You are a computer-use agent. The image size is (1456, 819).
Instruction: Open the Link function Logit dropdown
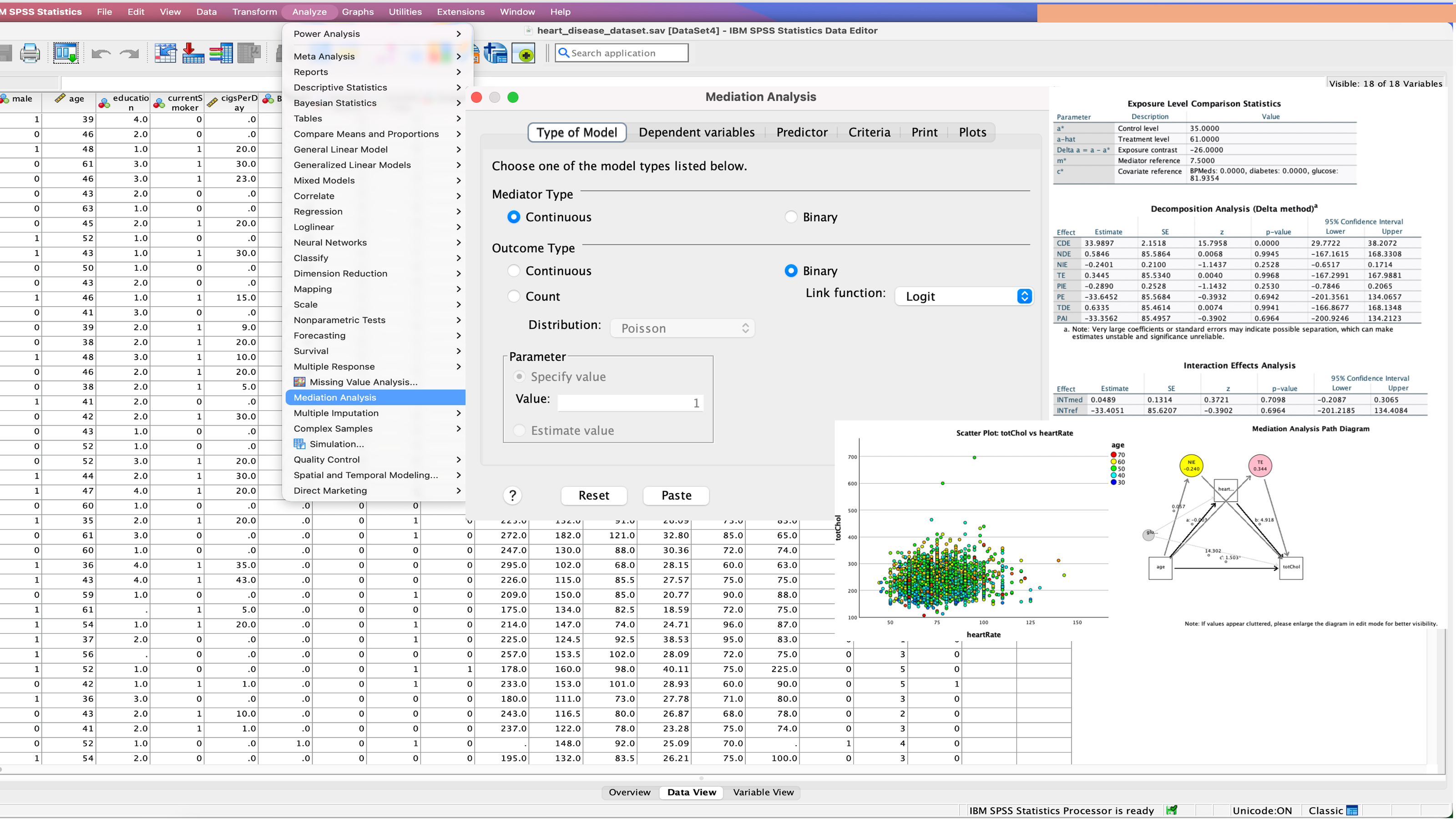point(964,296)
